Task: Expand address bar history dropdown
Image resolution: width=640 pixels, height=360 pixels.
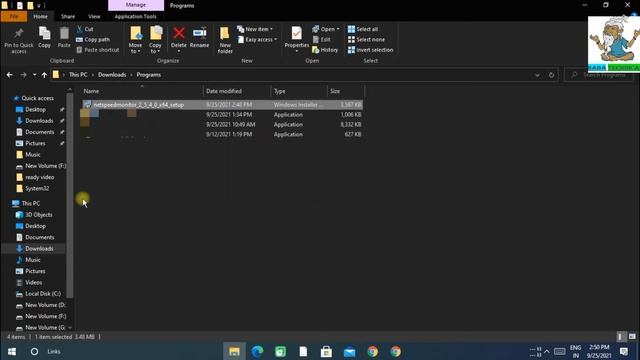Action: 537,75
